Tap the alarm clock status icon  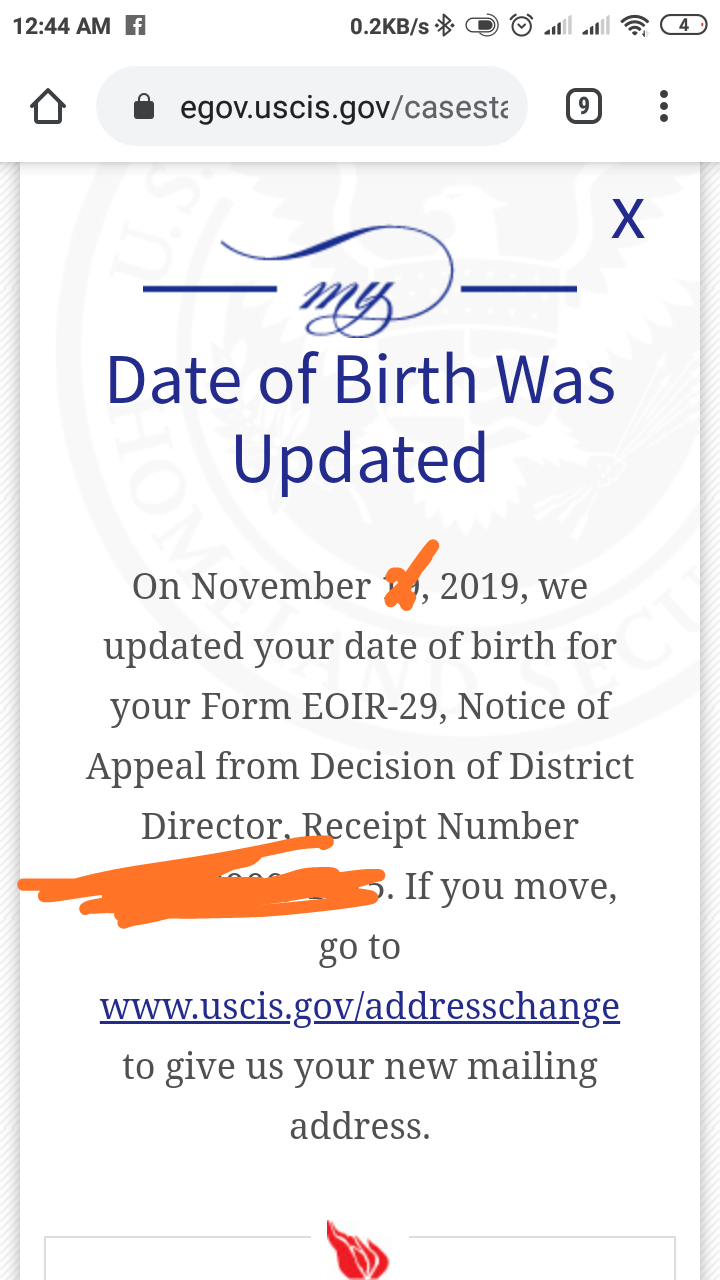(x=522, y=27)
